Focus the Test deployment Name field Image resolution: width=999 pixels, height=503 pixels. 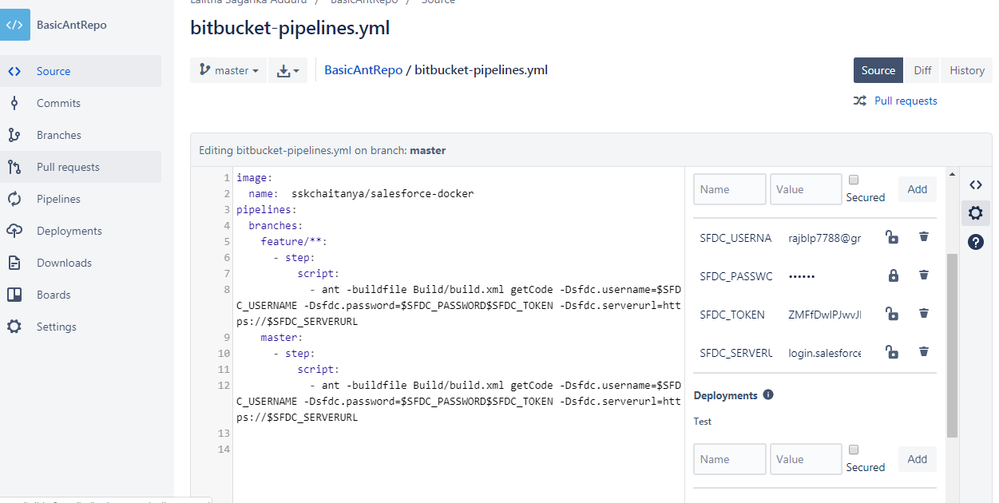[x=729, y=459]
